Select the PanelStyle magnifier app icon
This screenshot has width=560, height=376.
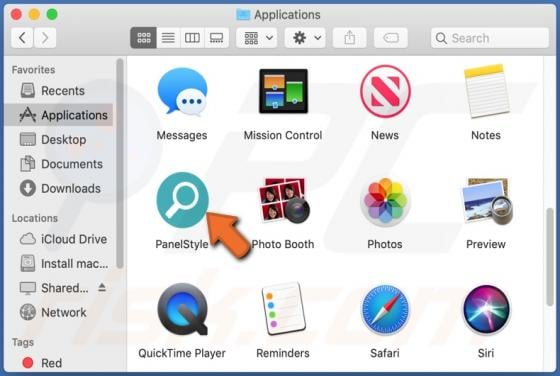click(x=182, y=200)
